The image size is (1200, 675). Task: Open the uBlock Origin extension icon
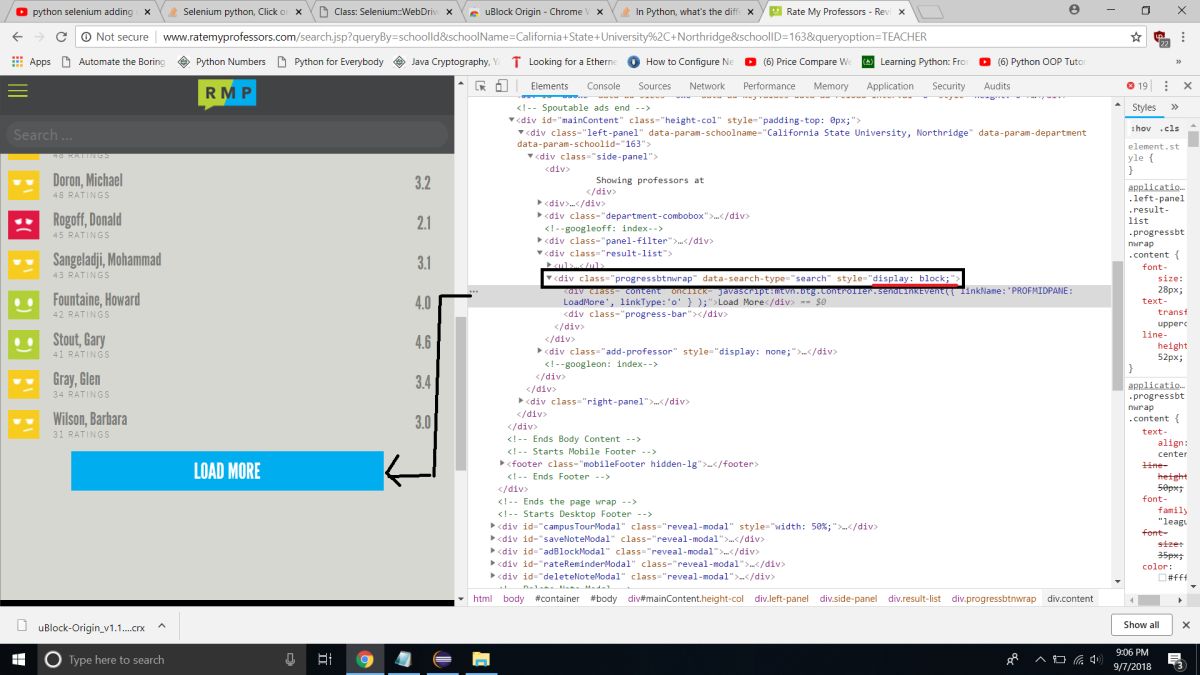click(1161, 38)
